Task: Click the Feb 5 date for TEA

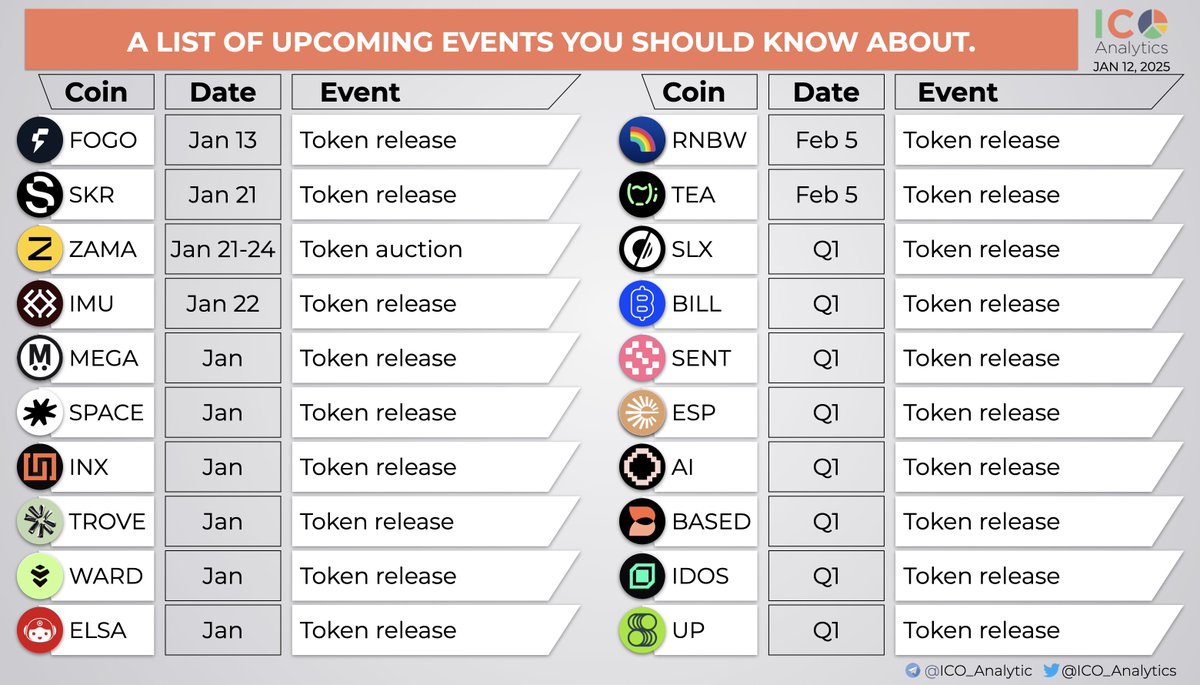Action: (x=826, y=195)
